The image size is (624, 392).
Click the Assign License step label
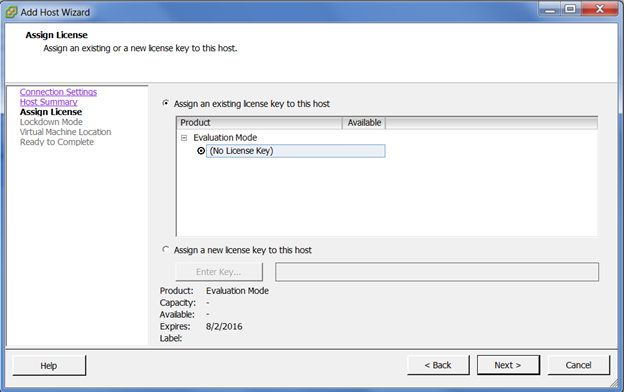(x=51, y=112)
